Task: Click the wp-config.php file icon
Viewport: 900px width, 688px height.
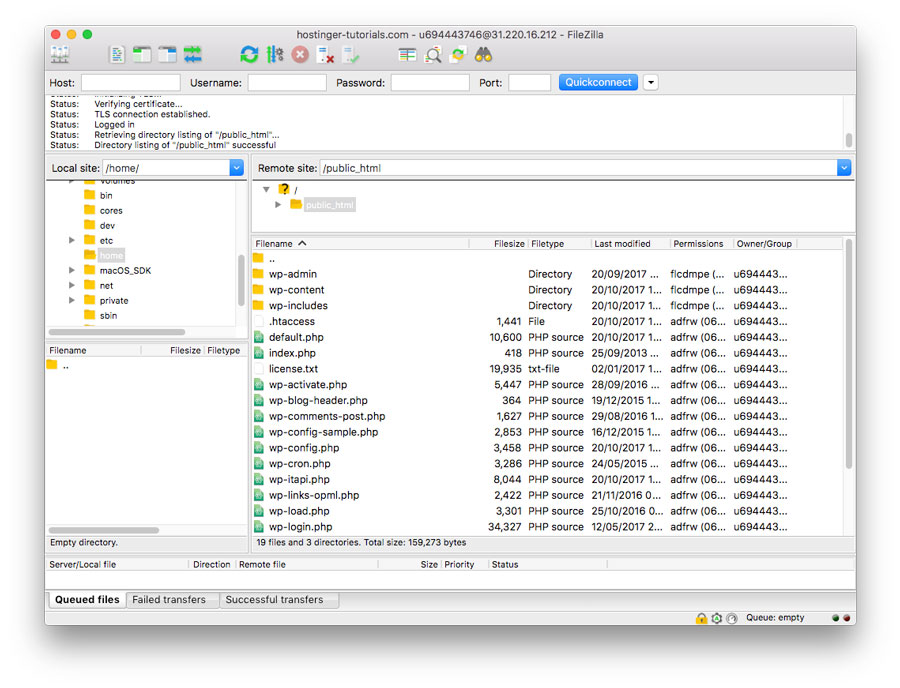Action: [x=259, y=448]
